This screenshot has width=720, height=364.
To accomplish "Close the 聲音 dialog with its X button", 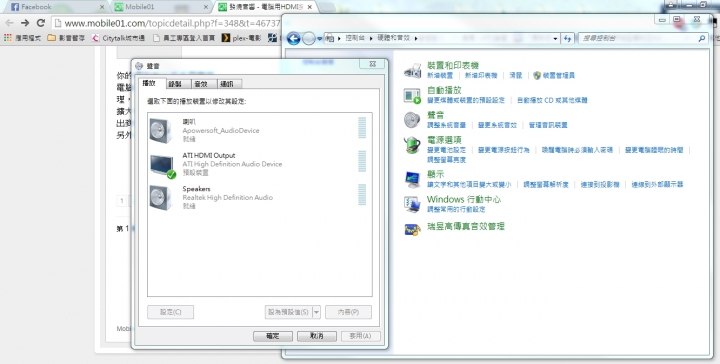I will (x=372, y=64).
